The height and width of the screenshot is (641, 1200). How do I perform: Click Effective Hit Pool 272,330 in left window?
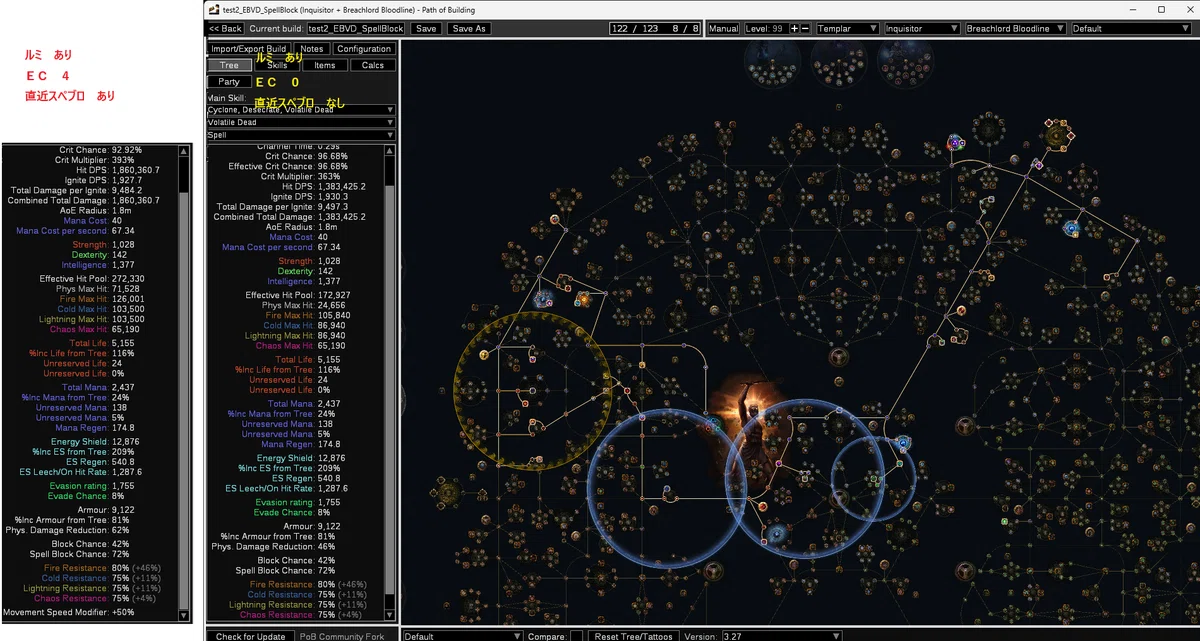(92, 279)
